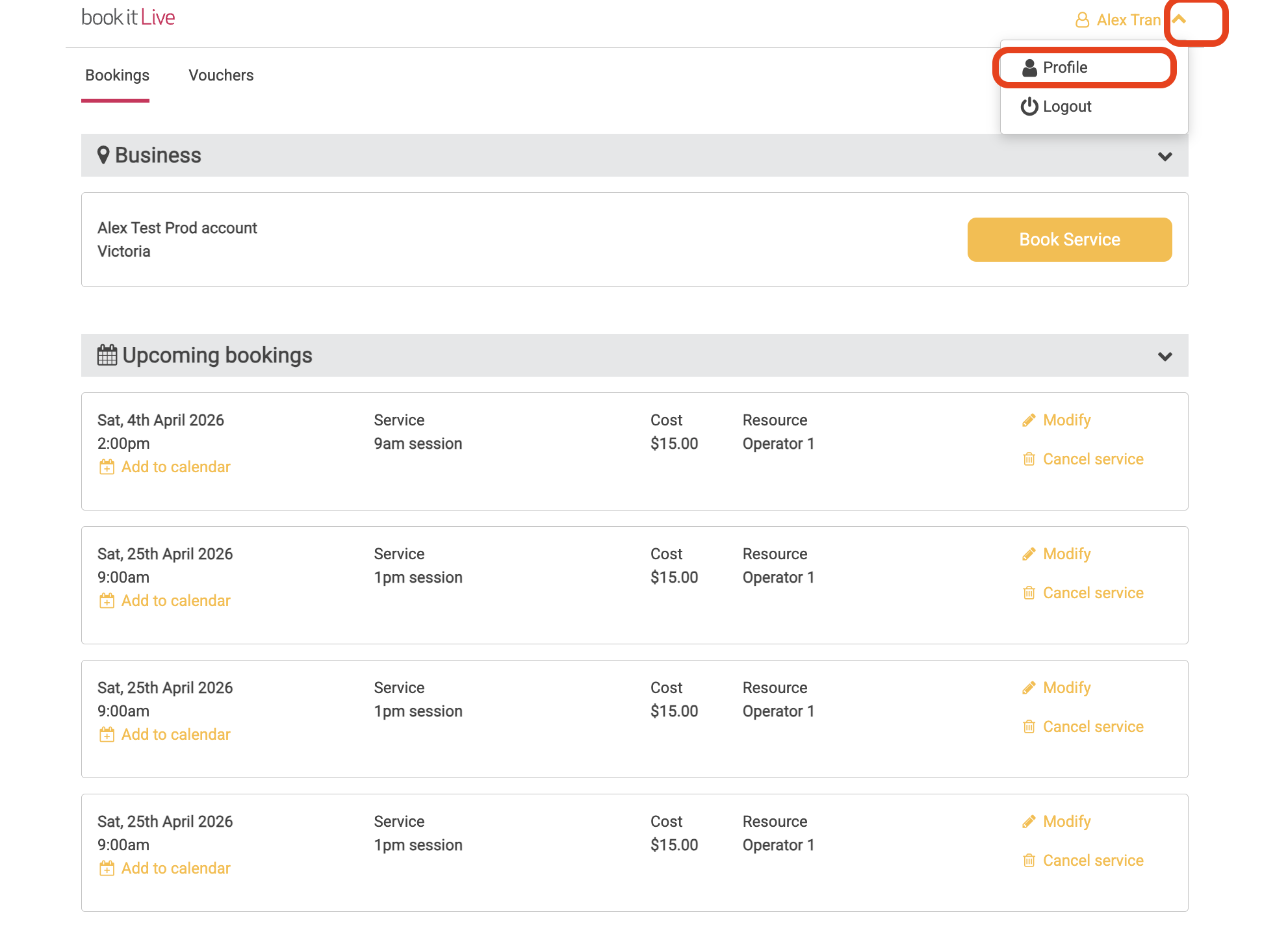The image size is (1288, 947).
Task: Switch to the Vouchers tab
Action: tap(221, 75)
